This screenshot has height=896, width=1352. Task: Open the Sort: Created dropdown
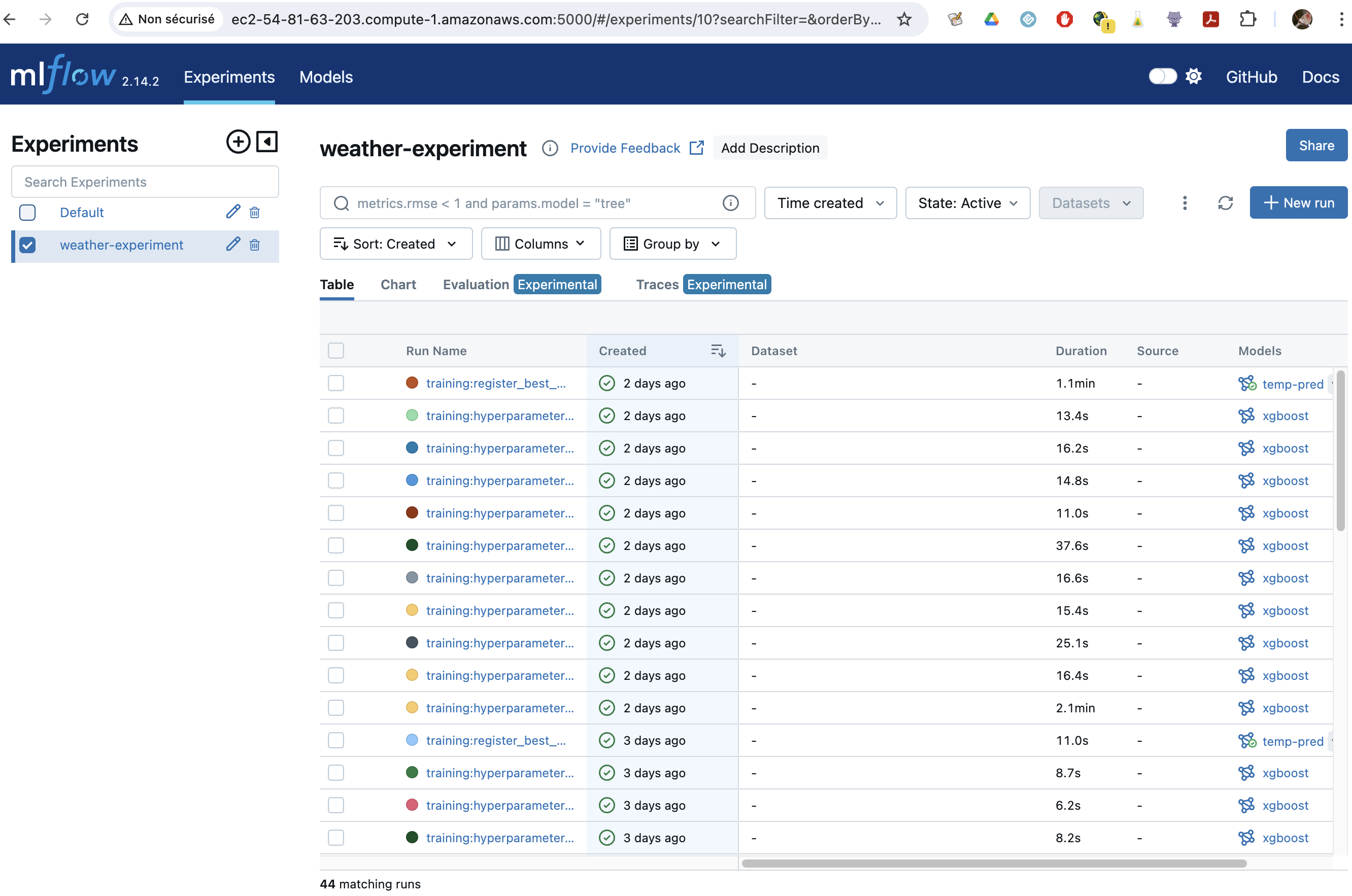pos(396,244)
